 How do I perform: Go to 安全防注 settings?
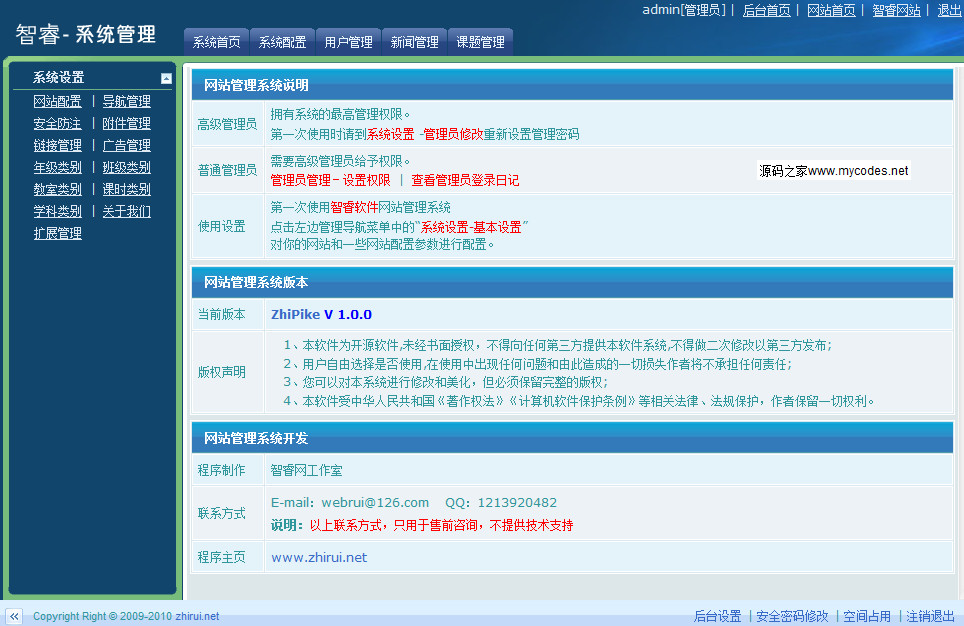click(x=57, y=123)
